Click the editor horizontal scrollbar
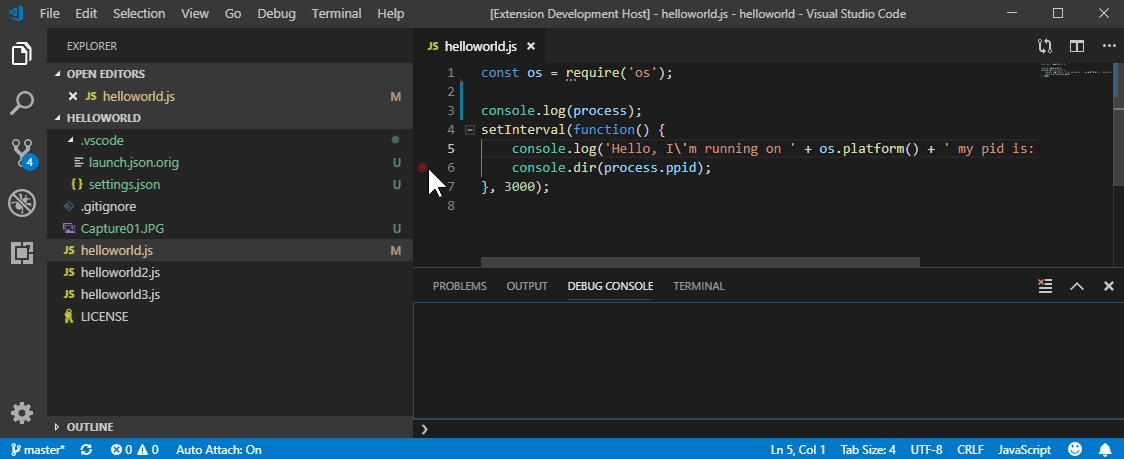This screenshot has height=459, width=1124. point(700,263)
